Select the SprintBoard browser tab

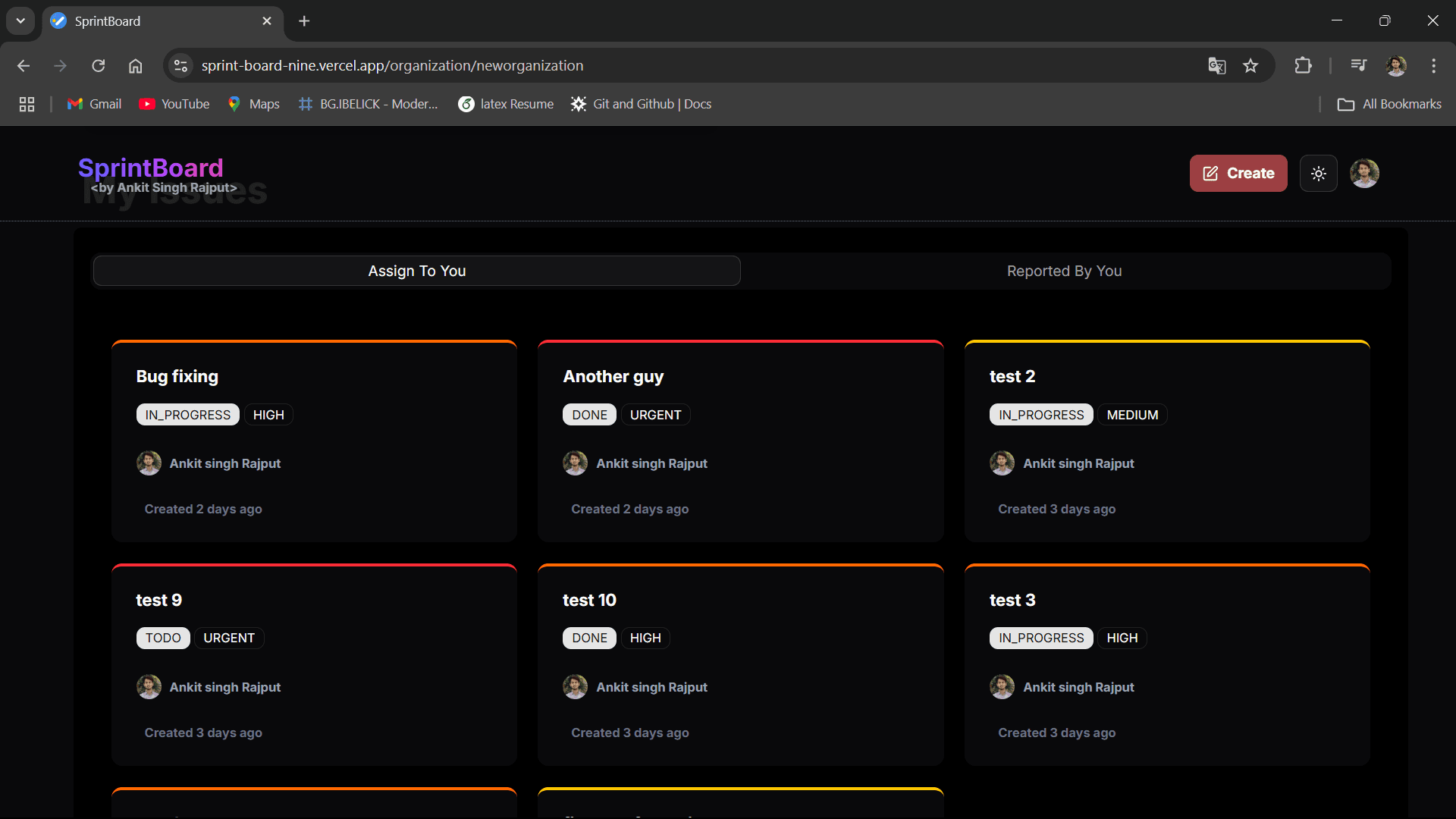pos(163,21)
